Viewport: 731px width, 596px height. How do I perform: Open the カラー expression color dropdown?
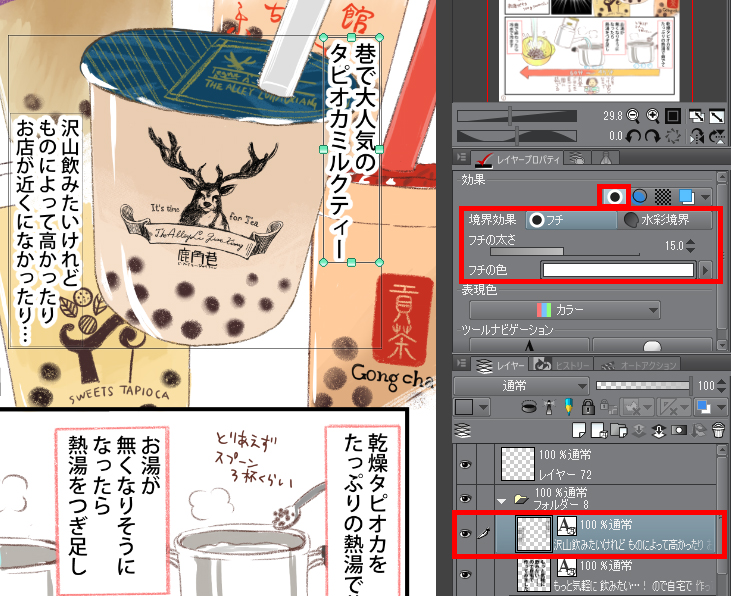(599, 310)
